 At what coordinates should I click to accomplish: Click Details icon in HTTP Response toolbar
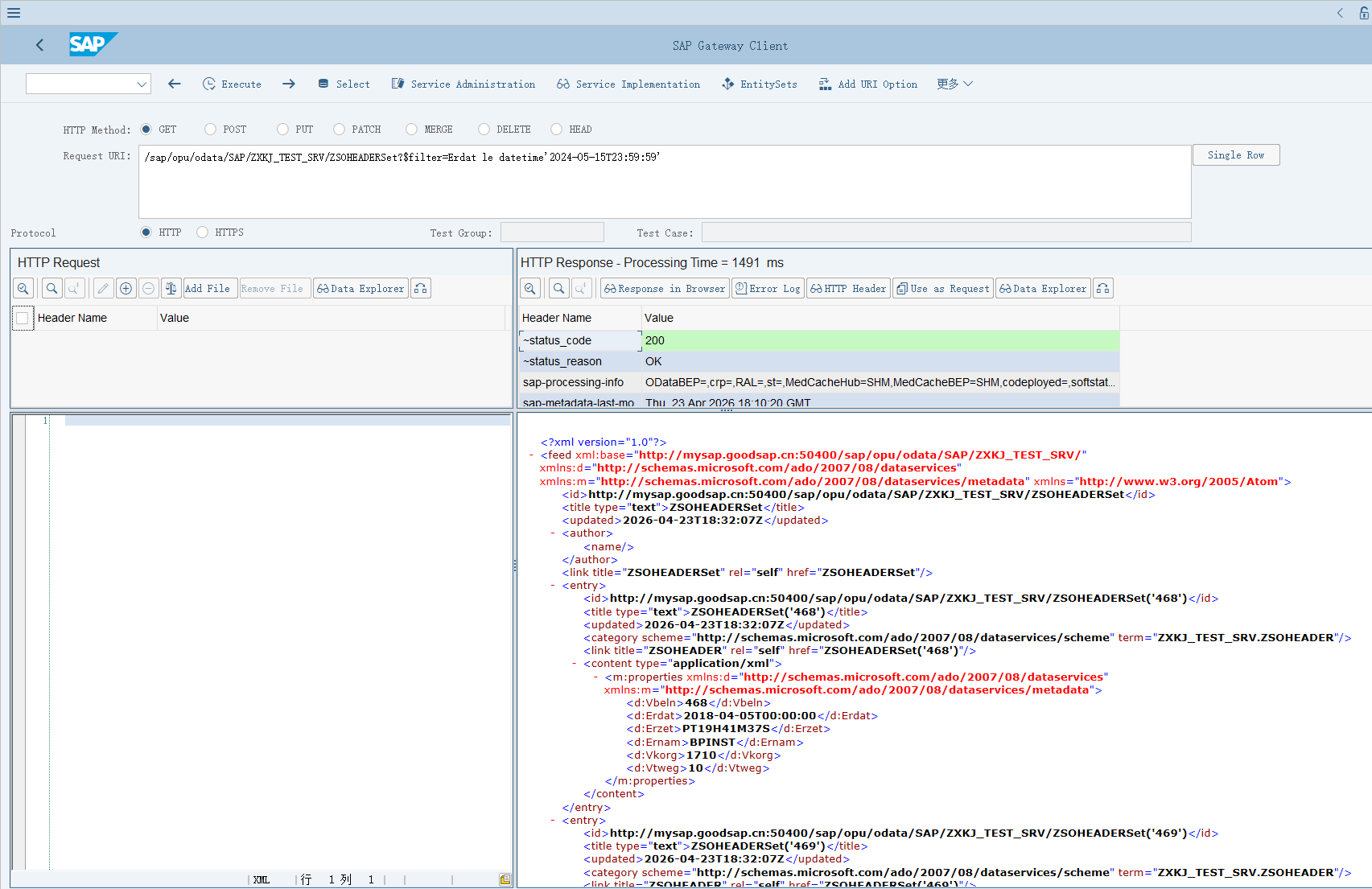[x=530, y=288]
